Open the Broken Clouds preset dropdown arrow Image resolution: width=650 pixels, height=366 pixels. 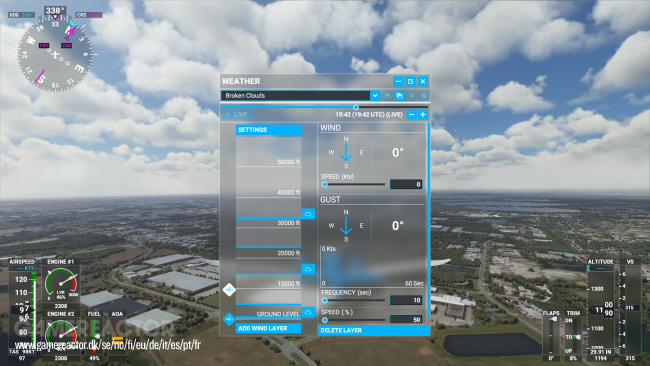(375, 96)
